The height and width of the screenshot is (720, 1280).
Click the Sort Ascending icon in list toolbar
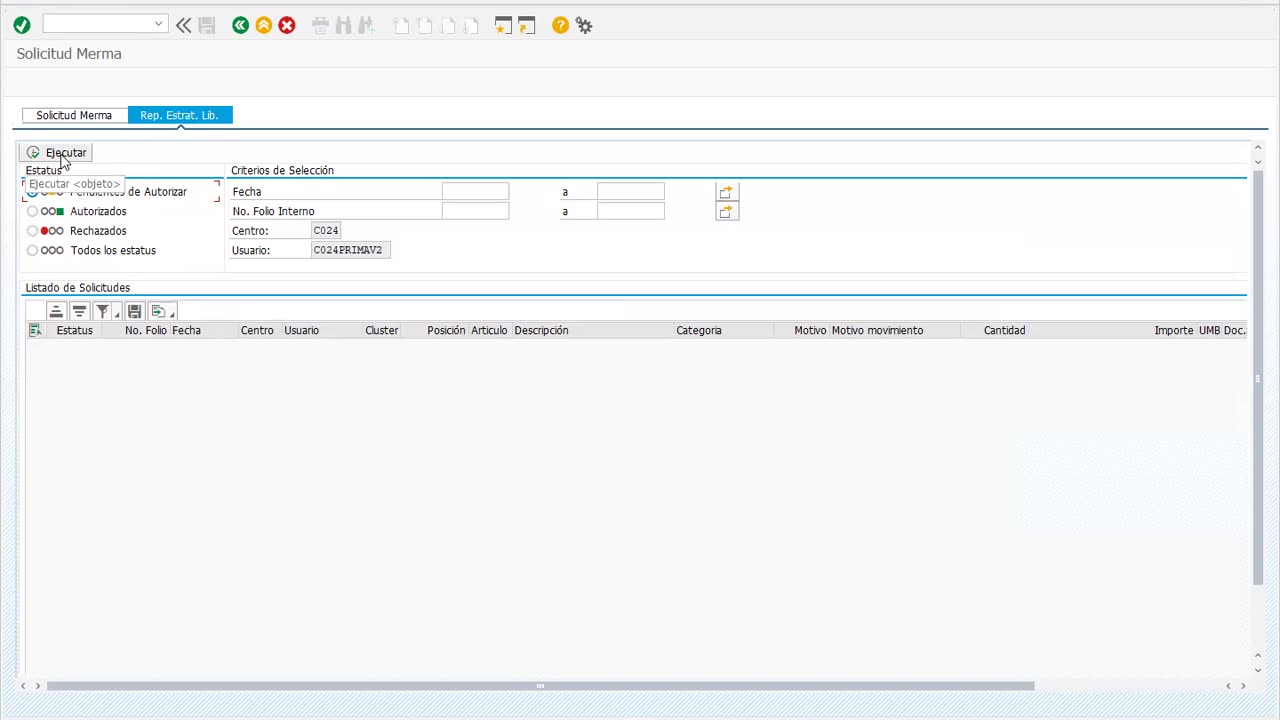[56, 311]
